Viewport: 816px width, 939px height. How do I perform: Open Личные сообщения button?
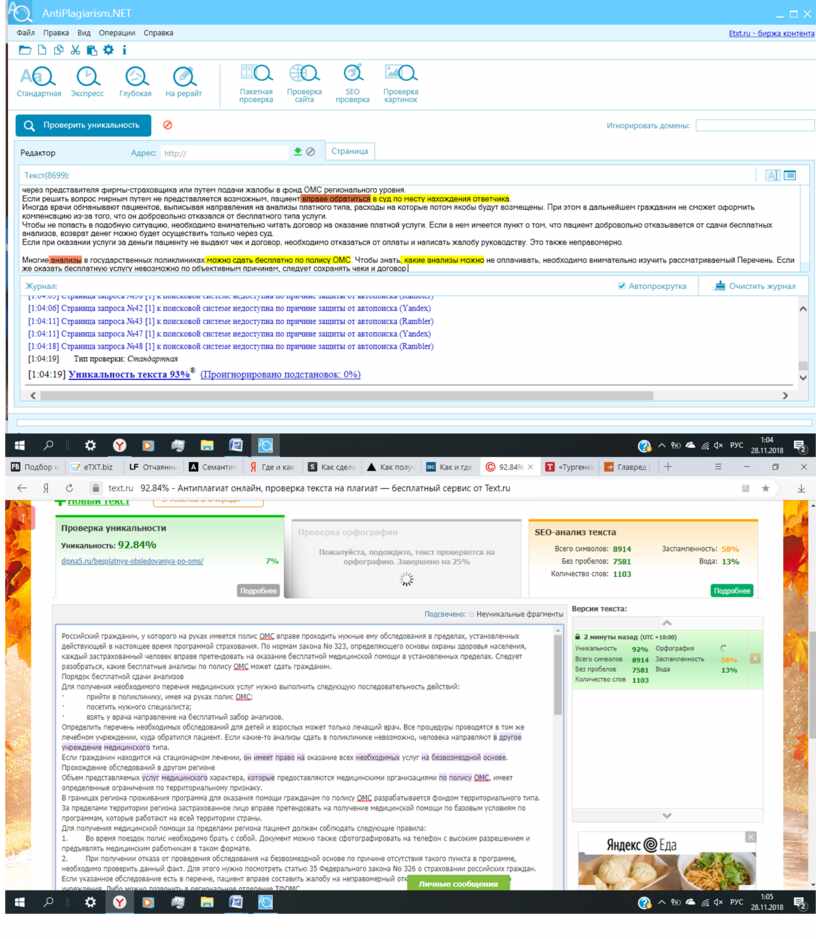pyautogui.click(x=458, y=883)
